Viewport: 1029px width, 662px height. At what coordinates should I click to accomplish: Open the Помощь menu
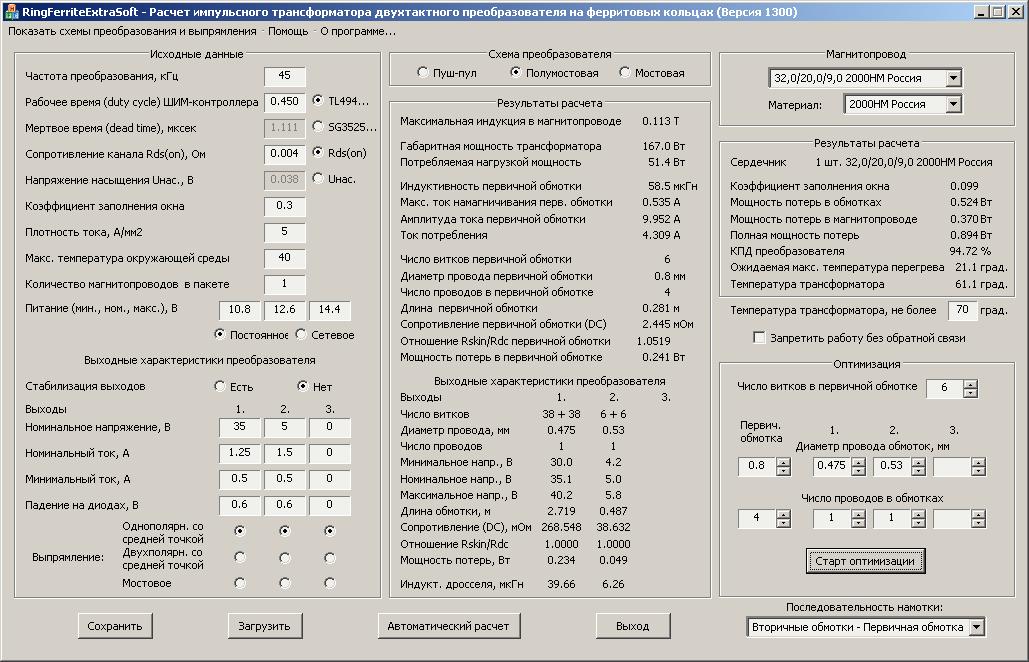coord(288,31)
